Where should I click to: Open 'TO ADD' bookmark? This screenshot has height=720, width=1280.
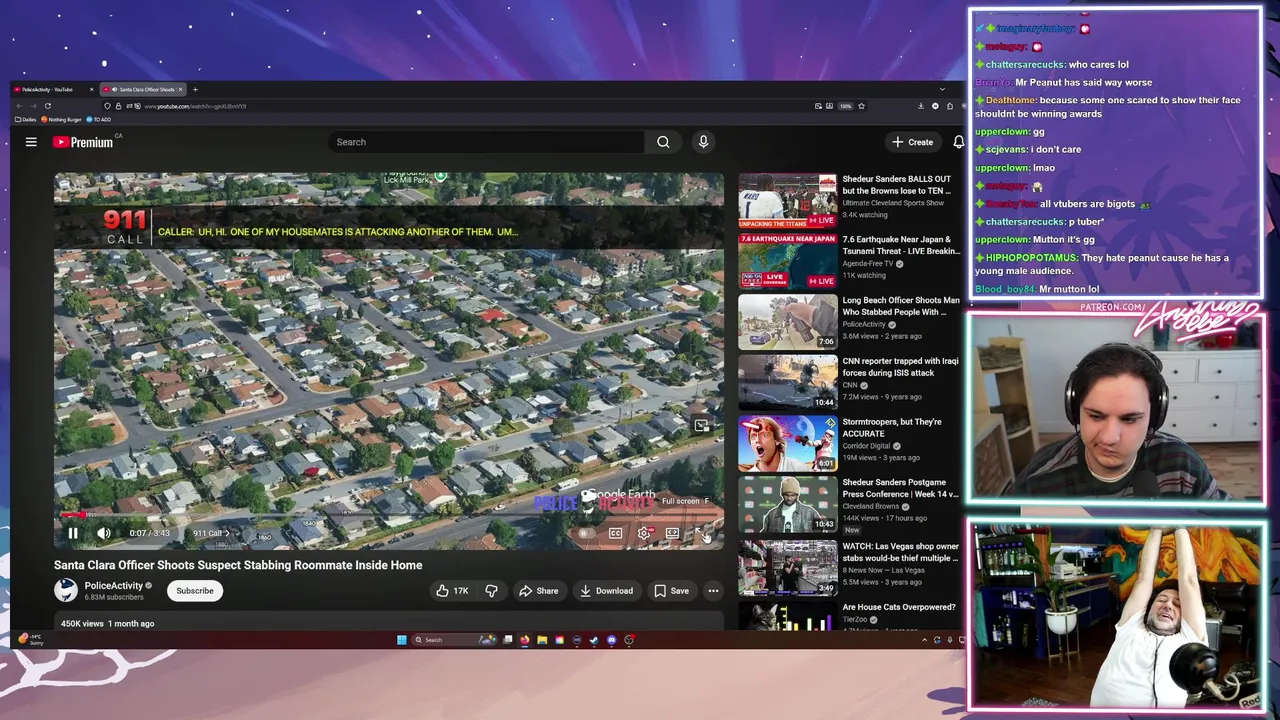[x=98, y=119]
